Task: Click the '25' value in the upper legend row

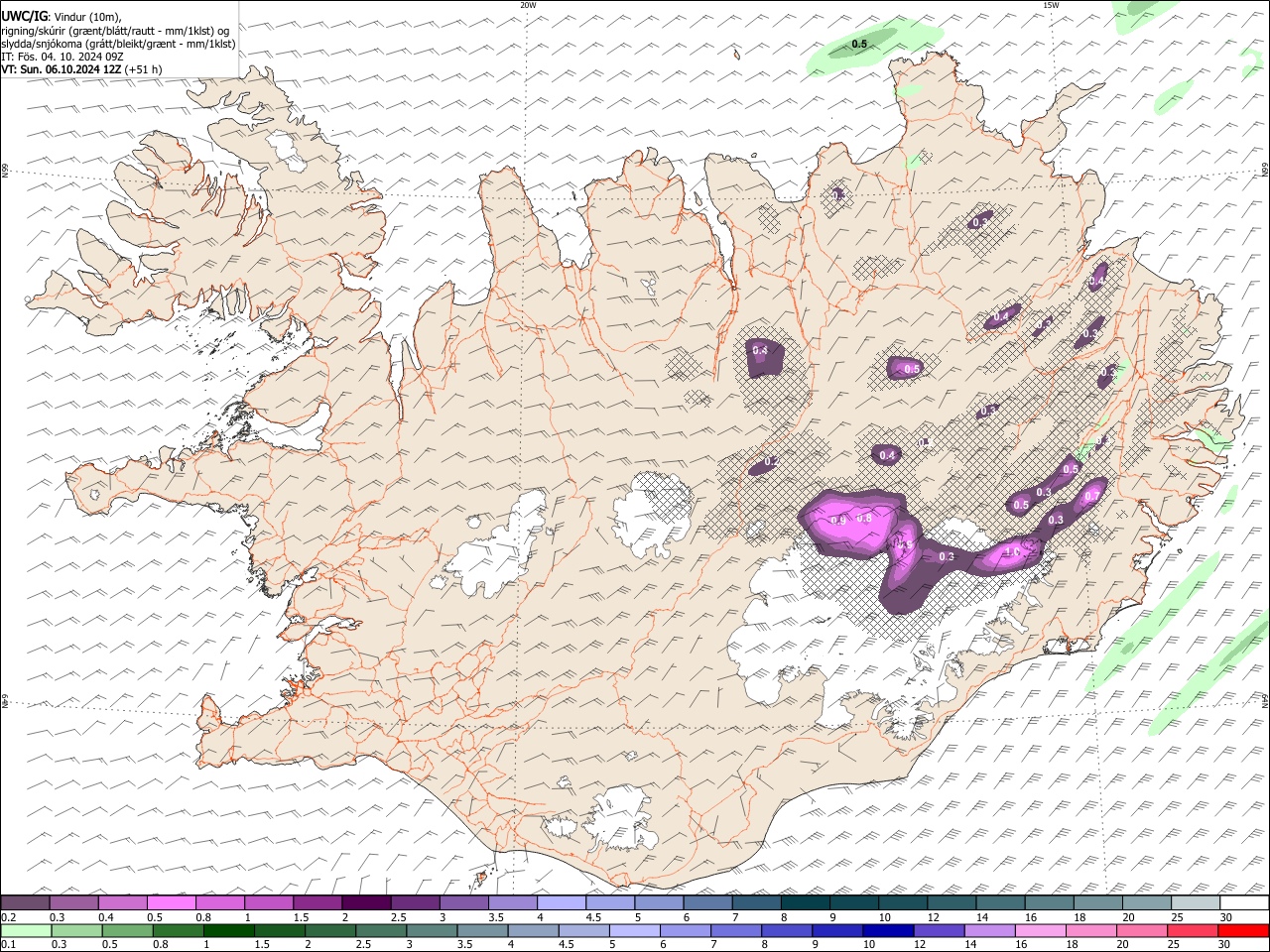Action: [x=1177, y=917]
